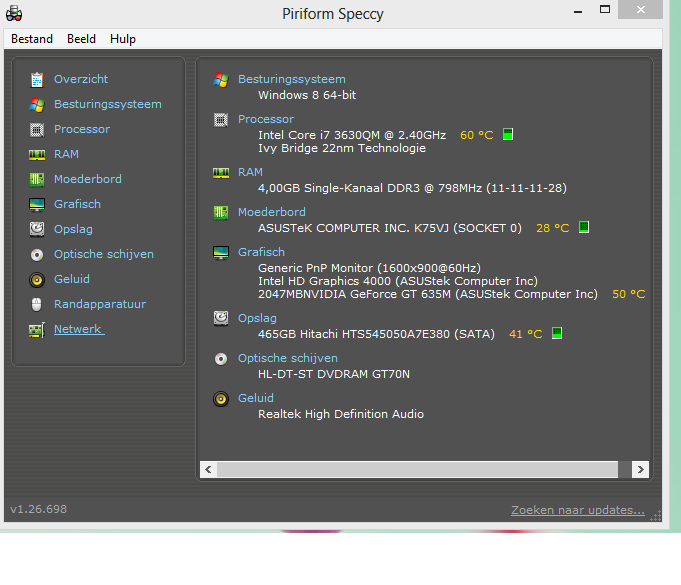The width and height of the screenshot is (681, 585).
Task: Click the Optische schijven heading in summary
Action: point(288,358)
